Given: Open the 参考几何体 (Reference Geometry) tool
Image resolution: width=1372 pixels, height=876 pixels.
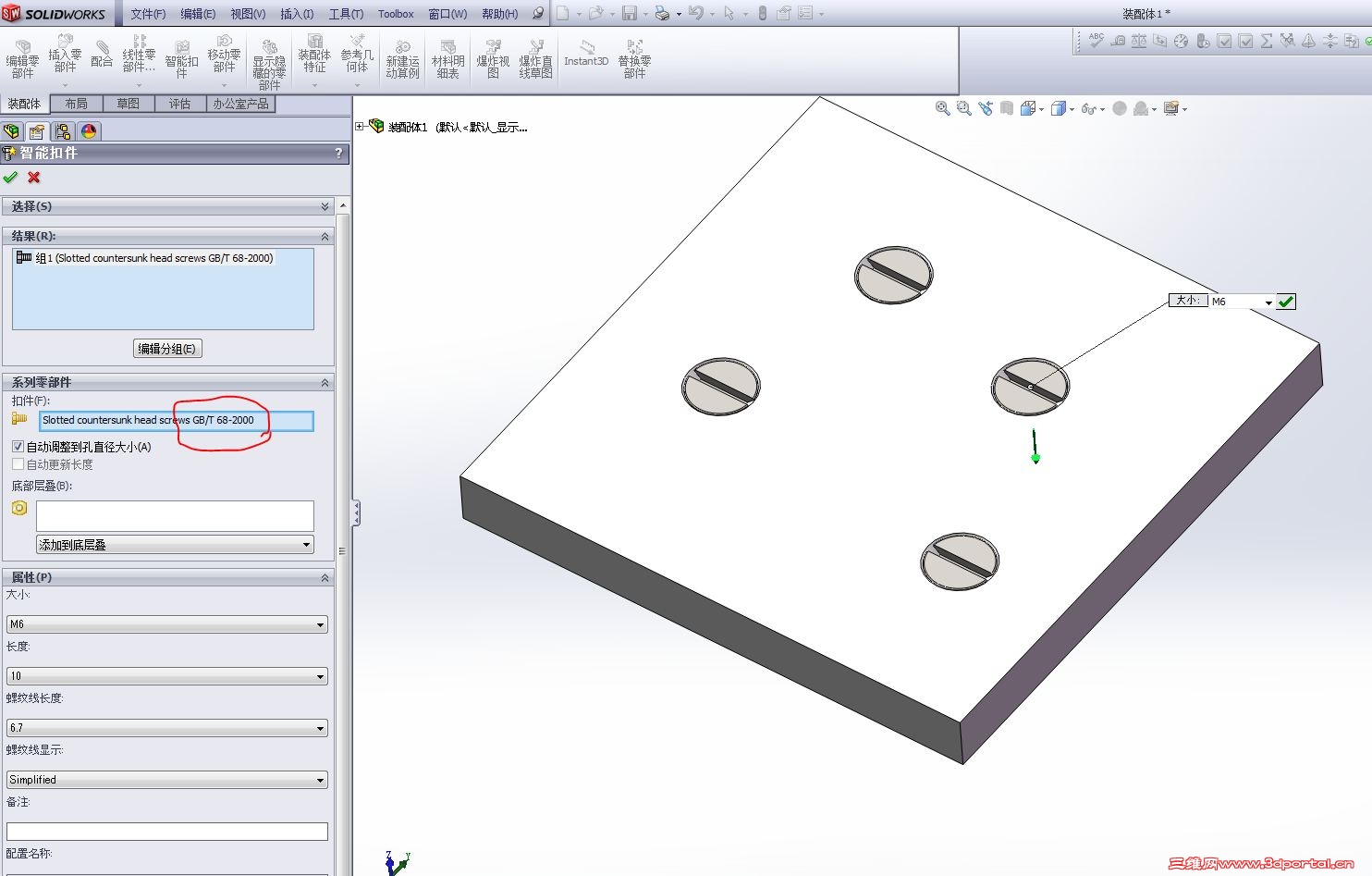Looking at the screenshot, I should tap(357, 55).
